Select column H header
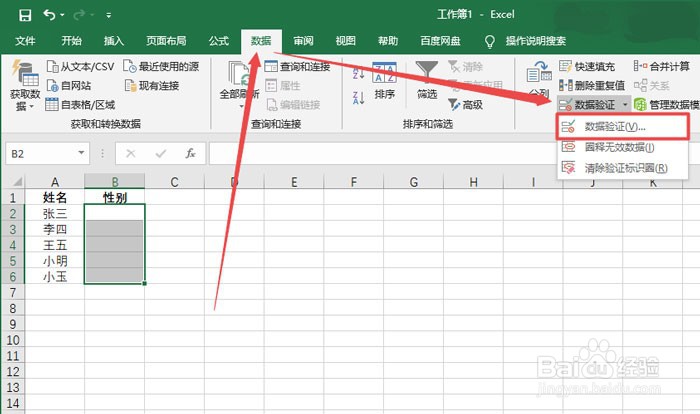The width and height of the screenshot is (700, 414). coord(474,182)
